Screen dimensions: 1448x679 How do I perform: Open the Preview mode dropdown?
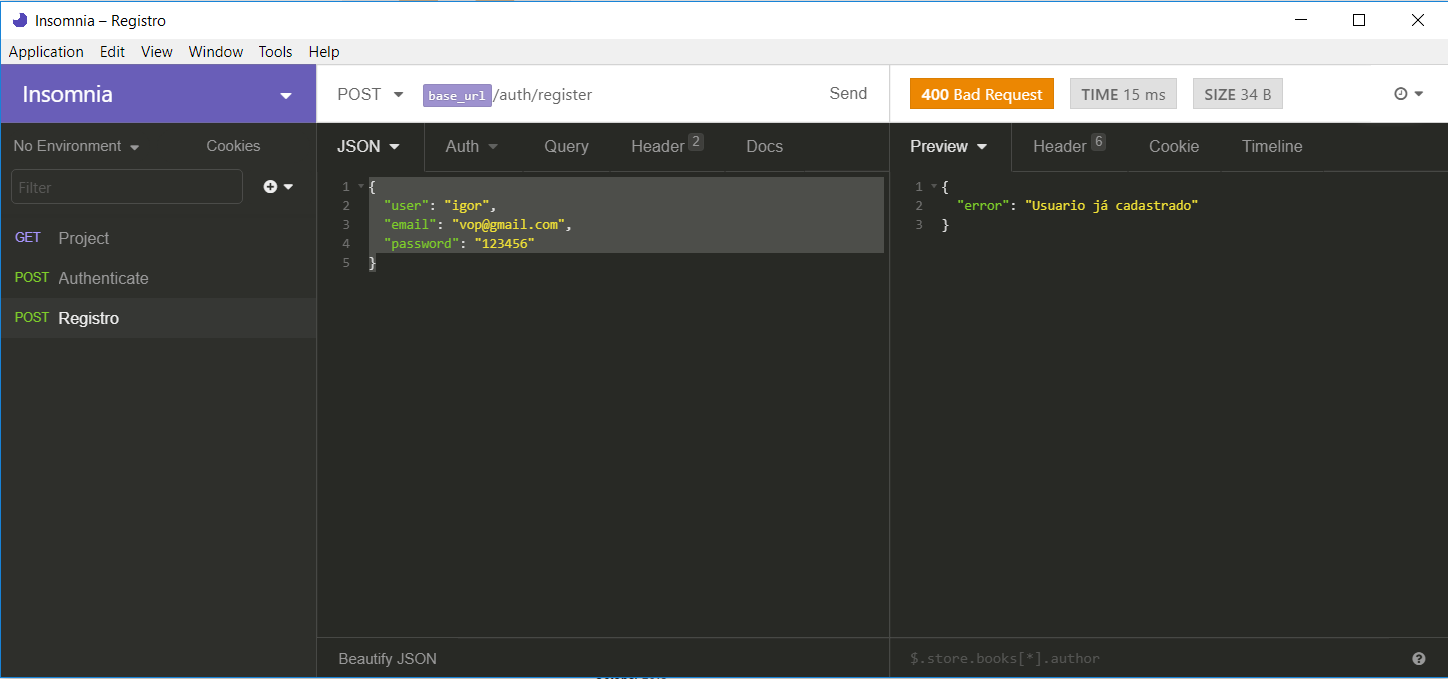pyautogui.click(x=949, y=146)
